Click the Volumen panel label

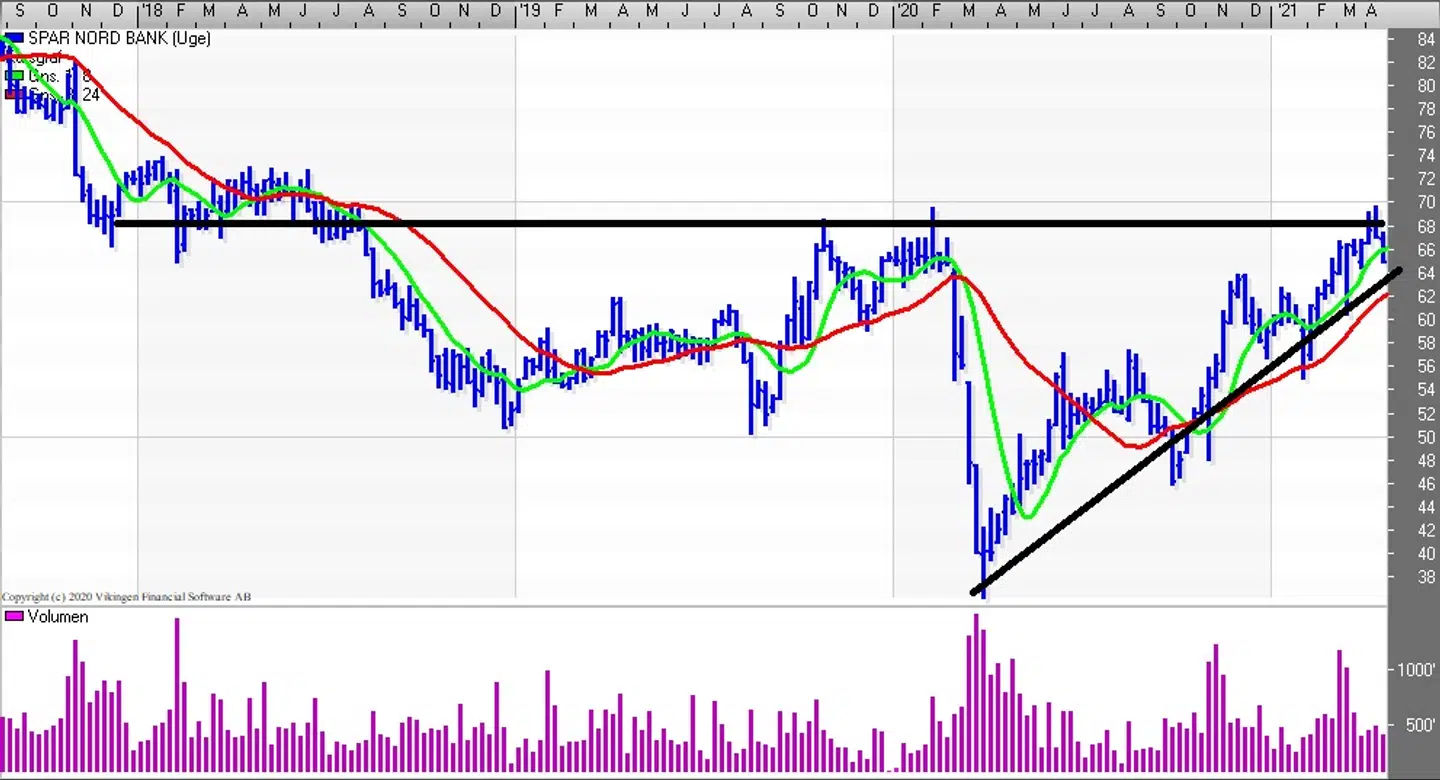pos(58,617)
